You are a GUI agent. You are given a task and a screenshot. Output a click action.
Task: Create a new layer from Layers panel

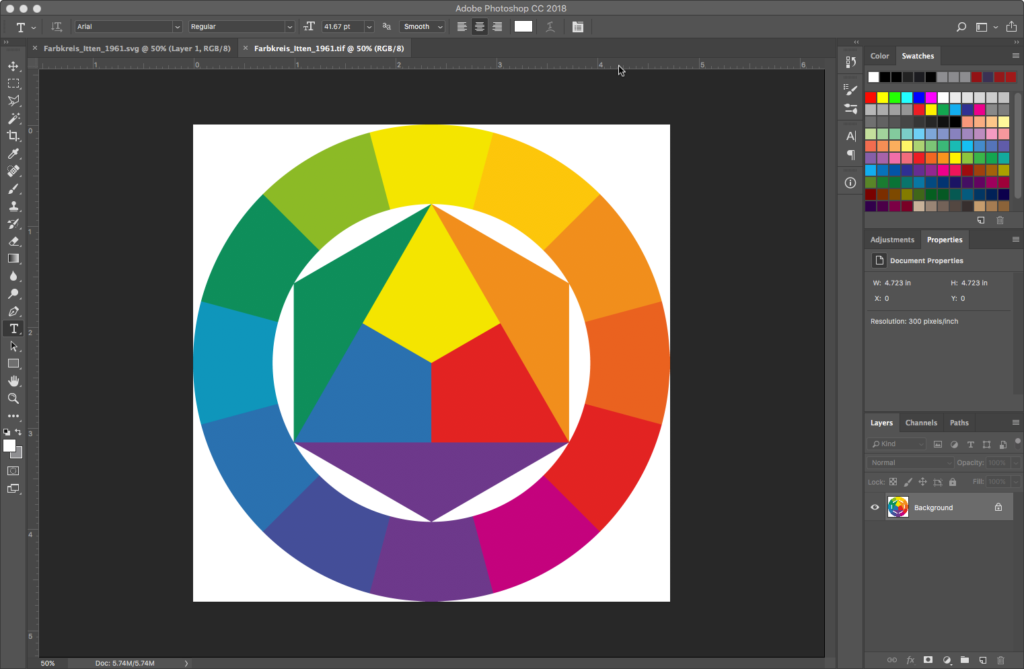[982, 660]
